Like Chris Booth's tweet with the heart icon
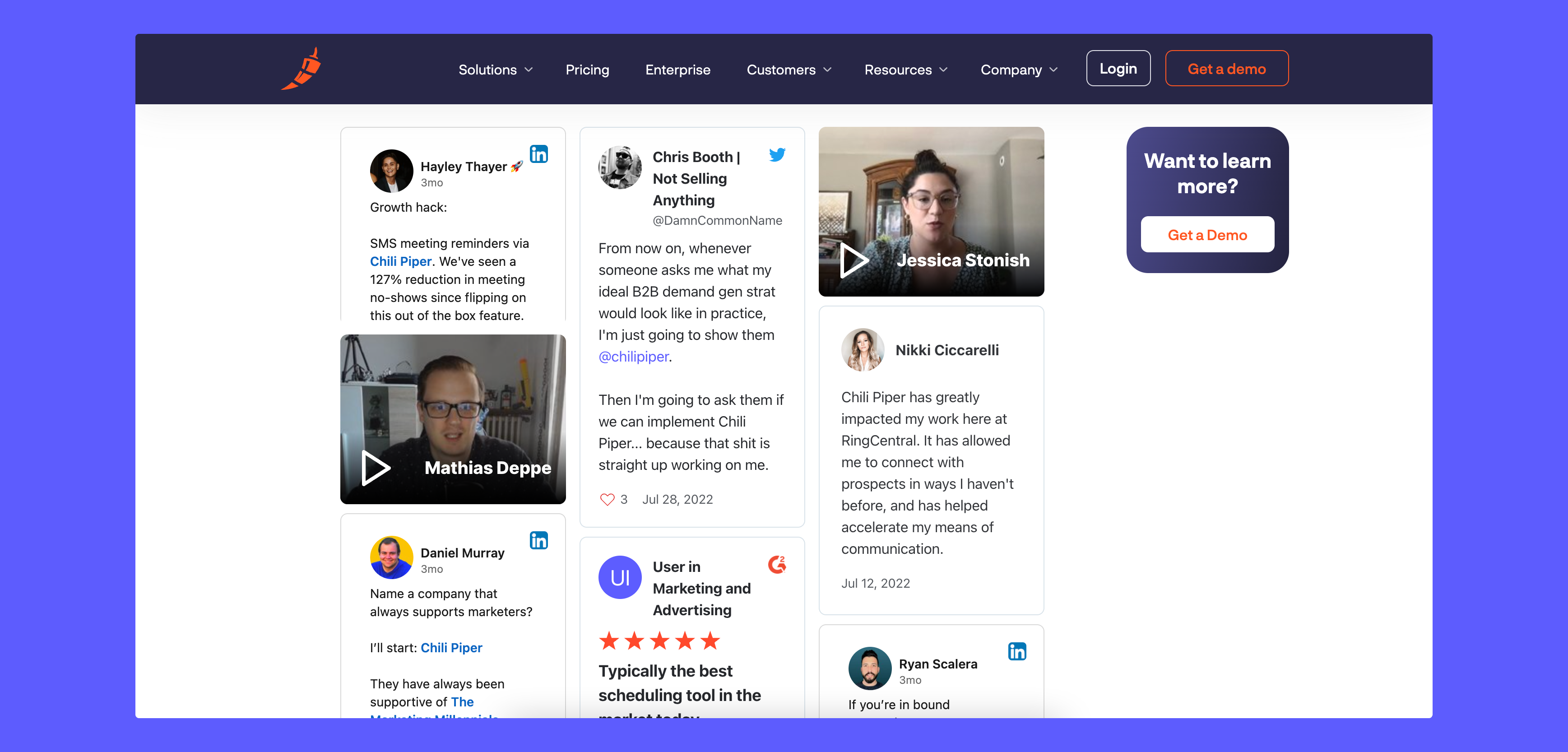 tap(607, 499)
